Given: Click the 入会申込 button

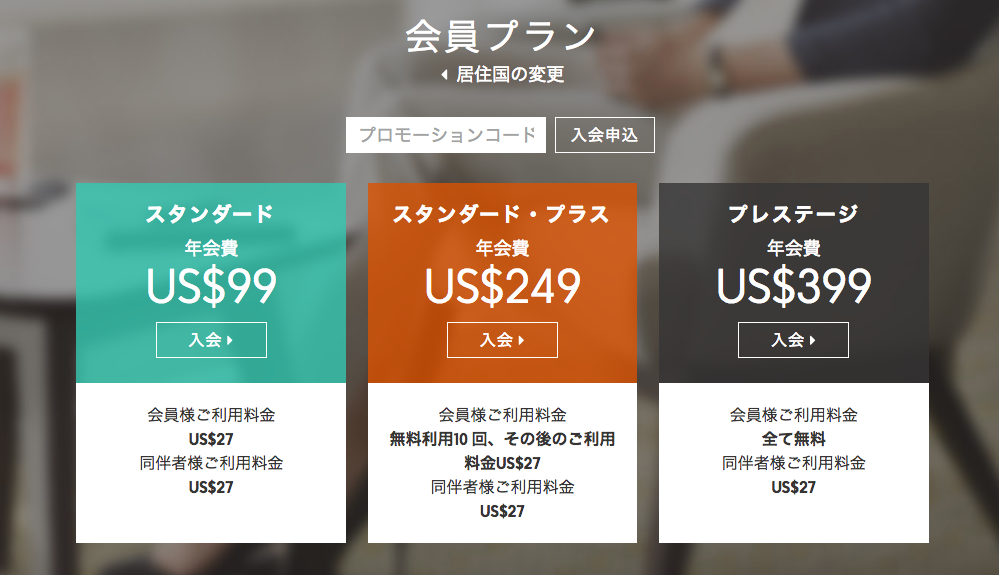Looking at the screenshot, I should click(x=605, y=135).
